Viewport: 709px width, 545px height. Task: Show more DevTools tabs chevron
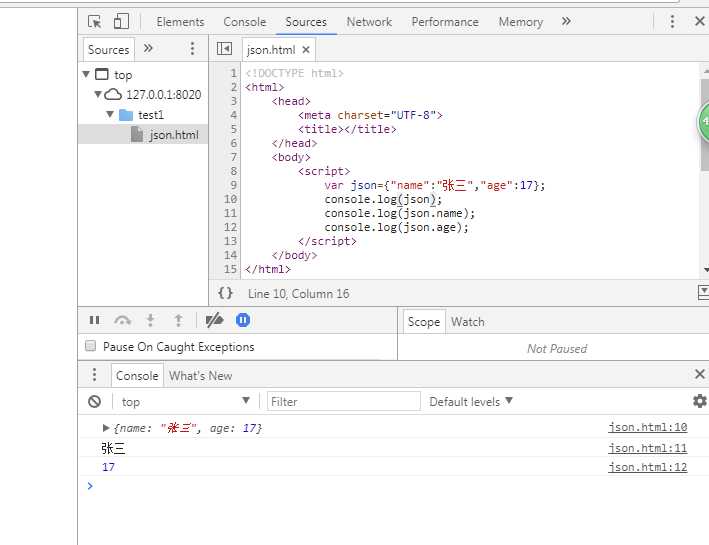[x=566, y=21]
